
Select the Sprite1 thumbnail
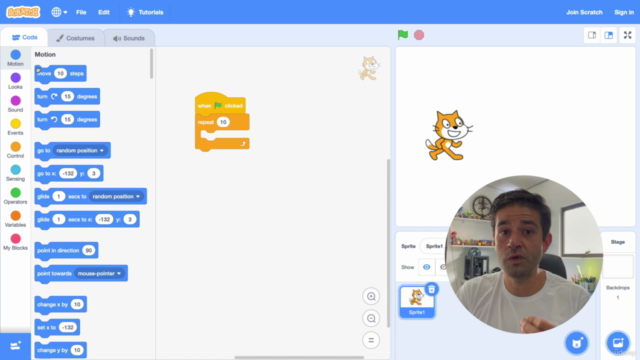pos(417,302)
